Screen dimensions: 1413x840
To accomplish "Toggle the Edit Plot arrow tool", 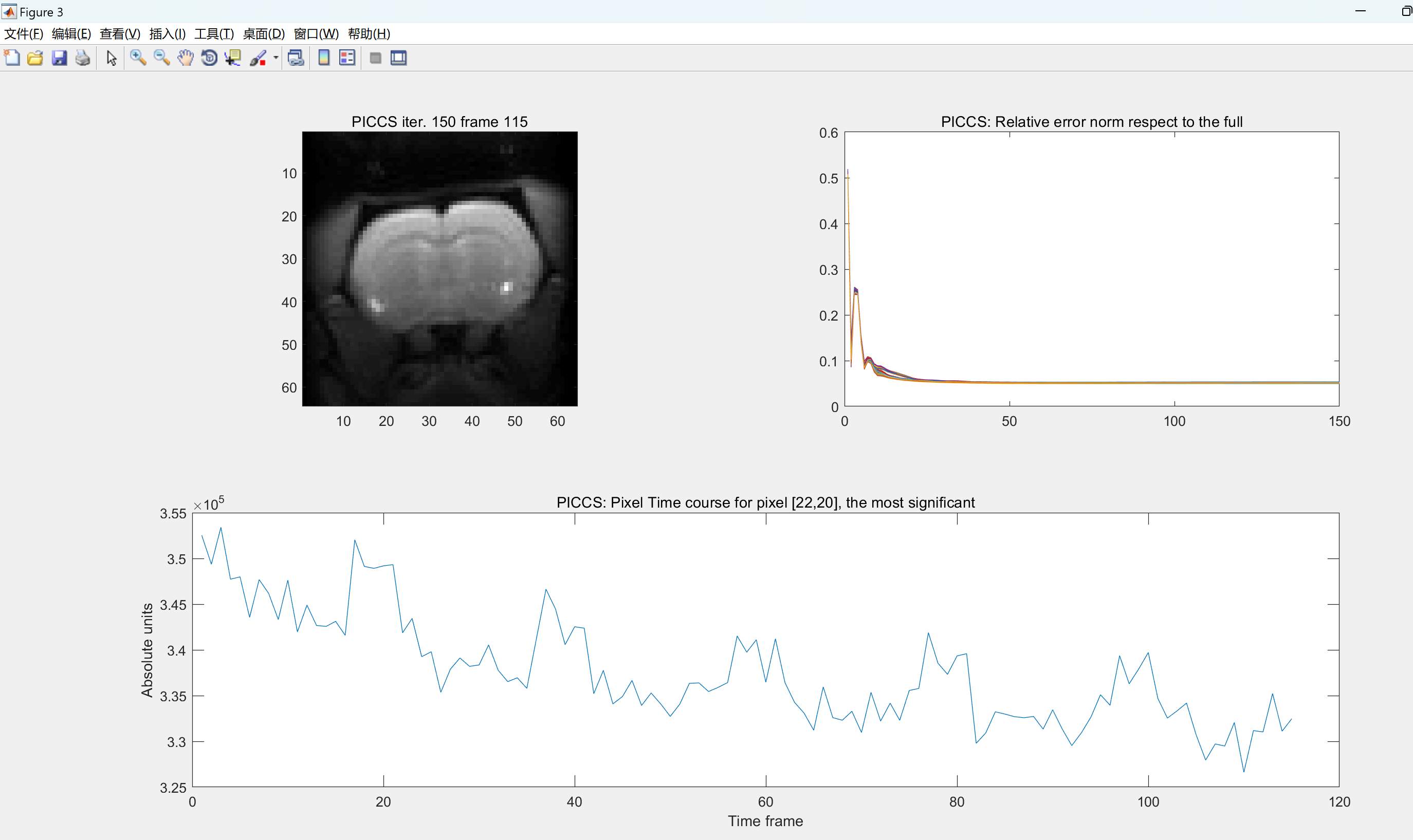I will point(112,58).
